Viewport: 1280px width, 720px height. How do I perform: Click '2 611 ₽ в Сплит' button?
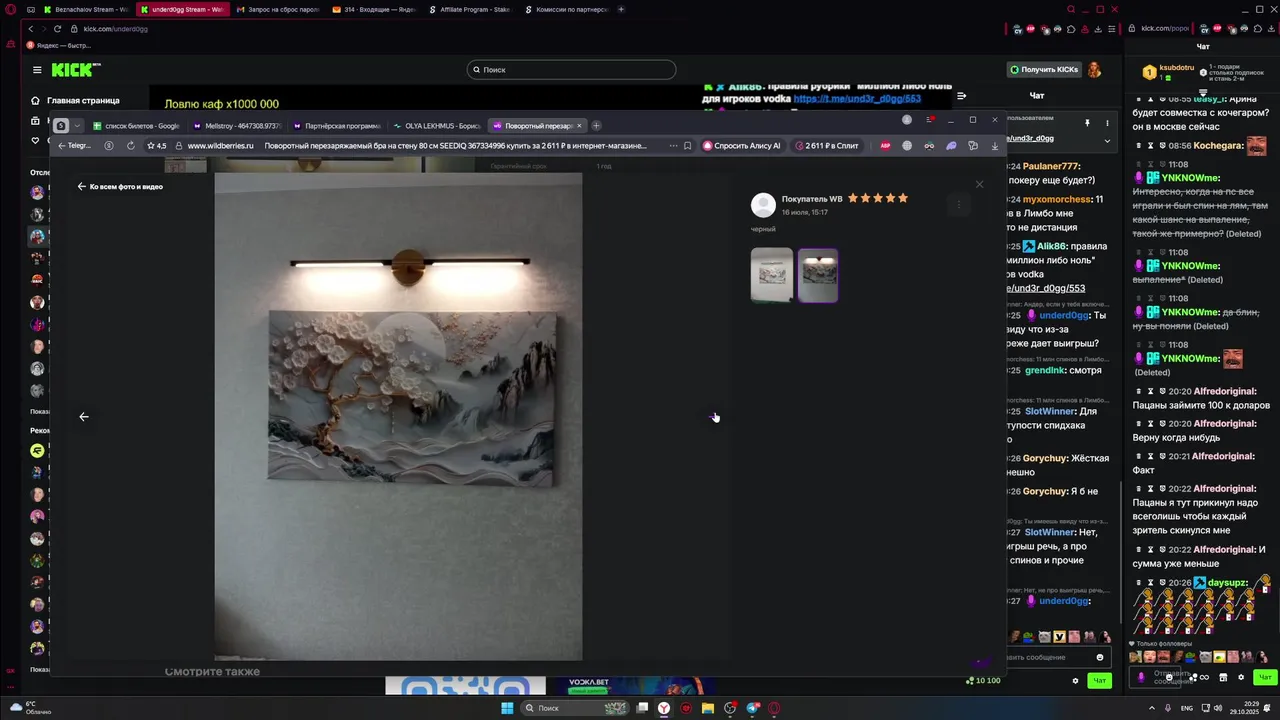pos(828,146)
